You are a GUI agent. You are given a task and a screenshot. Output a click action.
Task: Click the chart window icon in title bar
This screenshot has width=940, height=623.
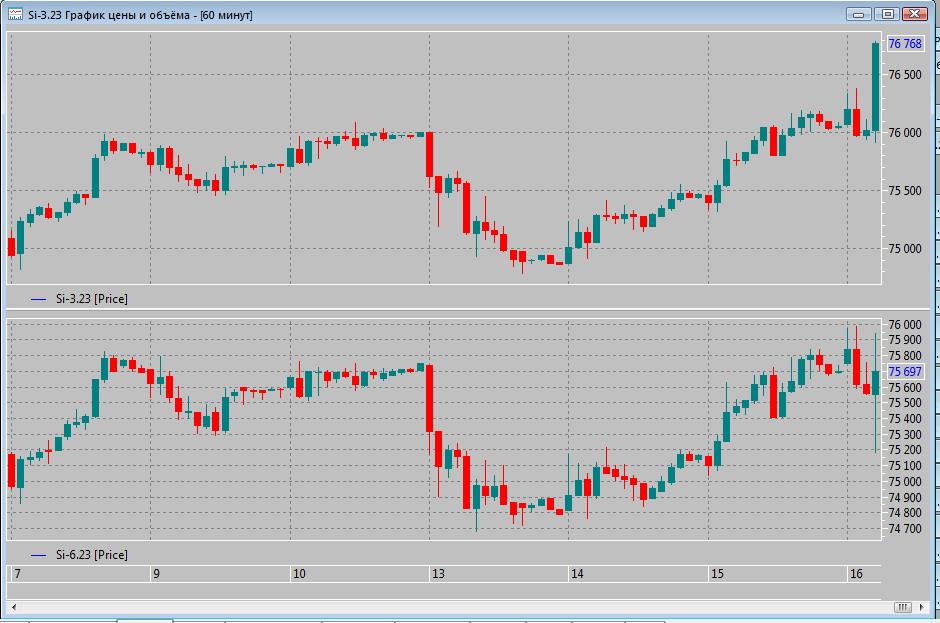[x=15, y=14]
